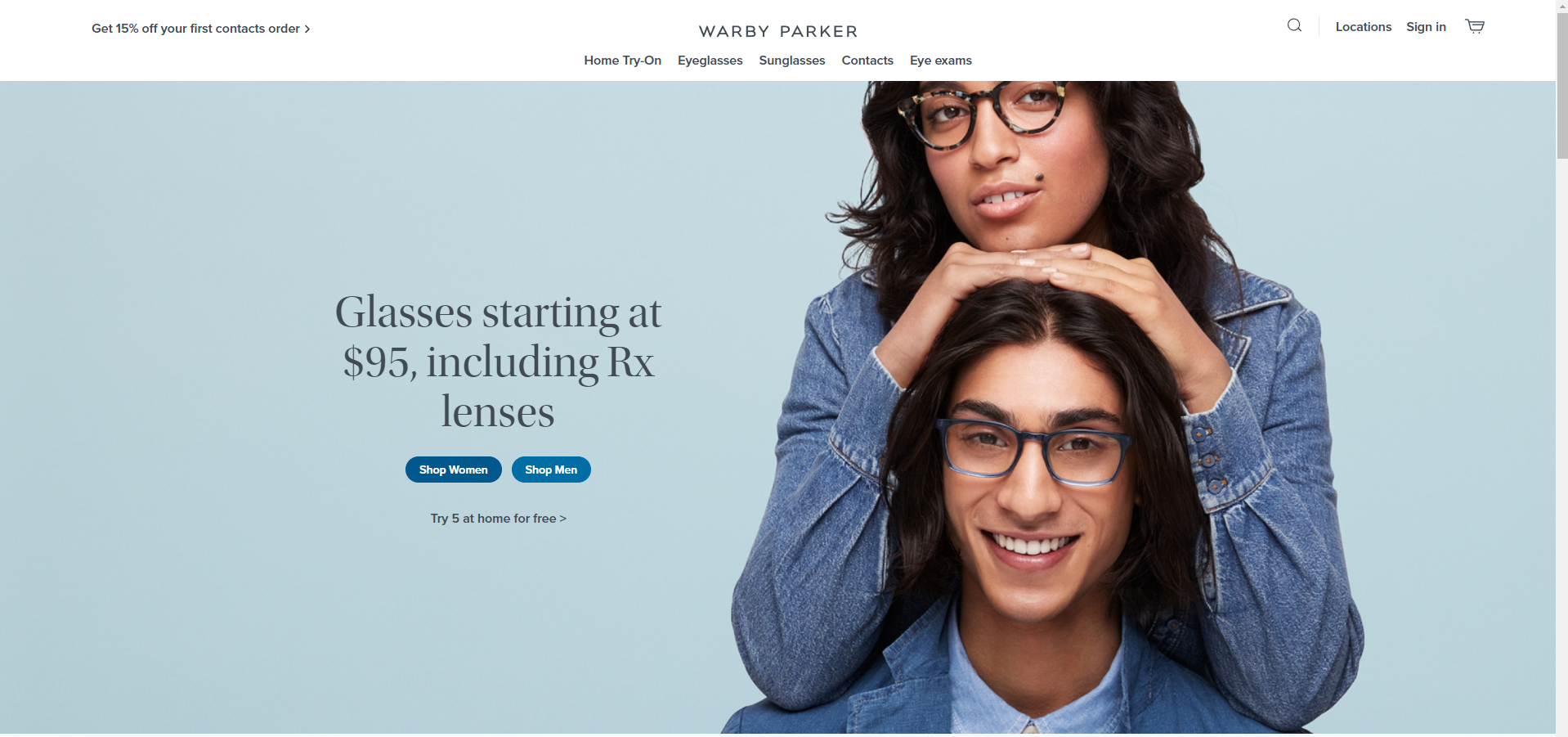Image resolution: width=1568 pixels, height=737 pixels.
Task: Follow the Try 5 at home for free link
Action: click(x=498, y=519)
